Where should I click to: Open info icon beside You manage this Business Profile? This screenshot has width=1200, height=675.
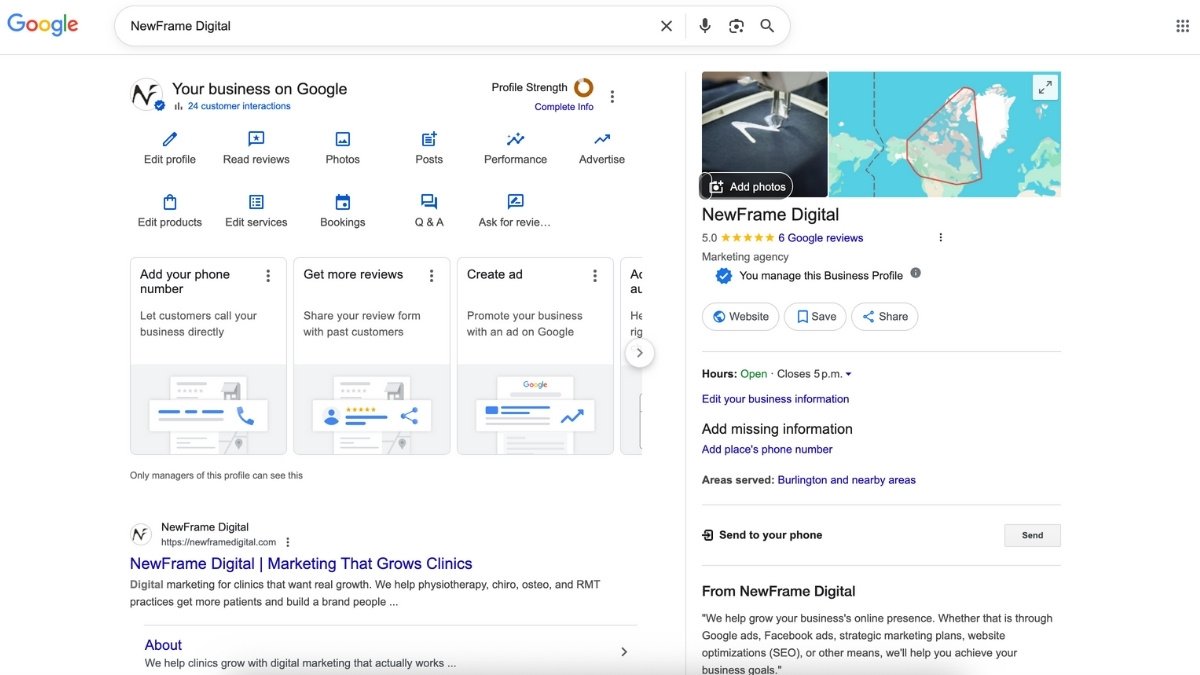(915, 273)
